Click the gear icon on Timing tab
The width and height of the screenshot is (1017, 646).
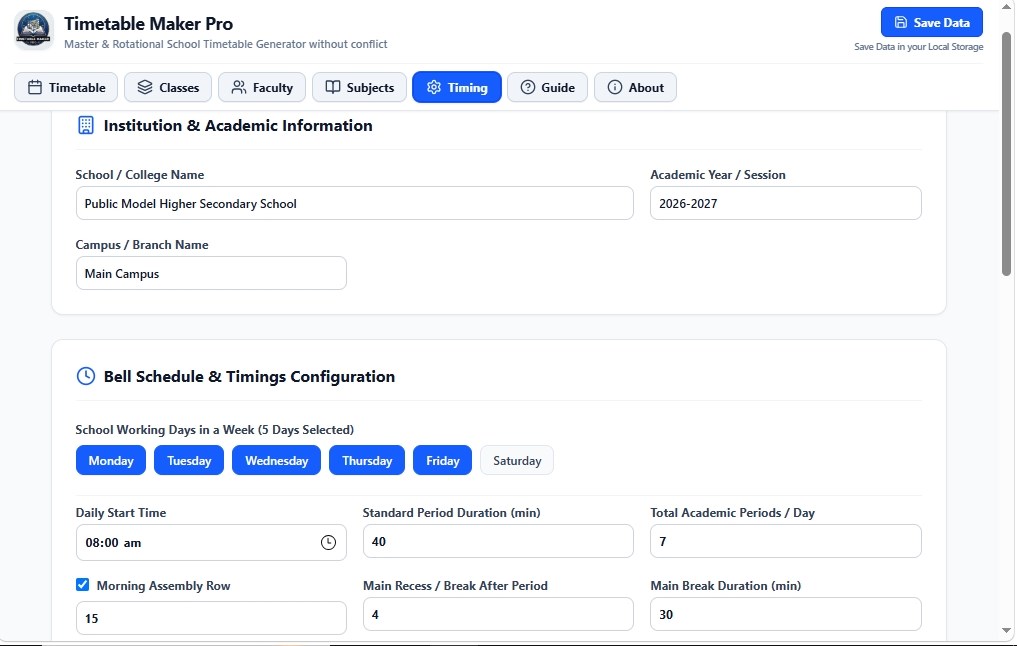[x=434, y=88]
